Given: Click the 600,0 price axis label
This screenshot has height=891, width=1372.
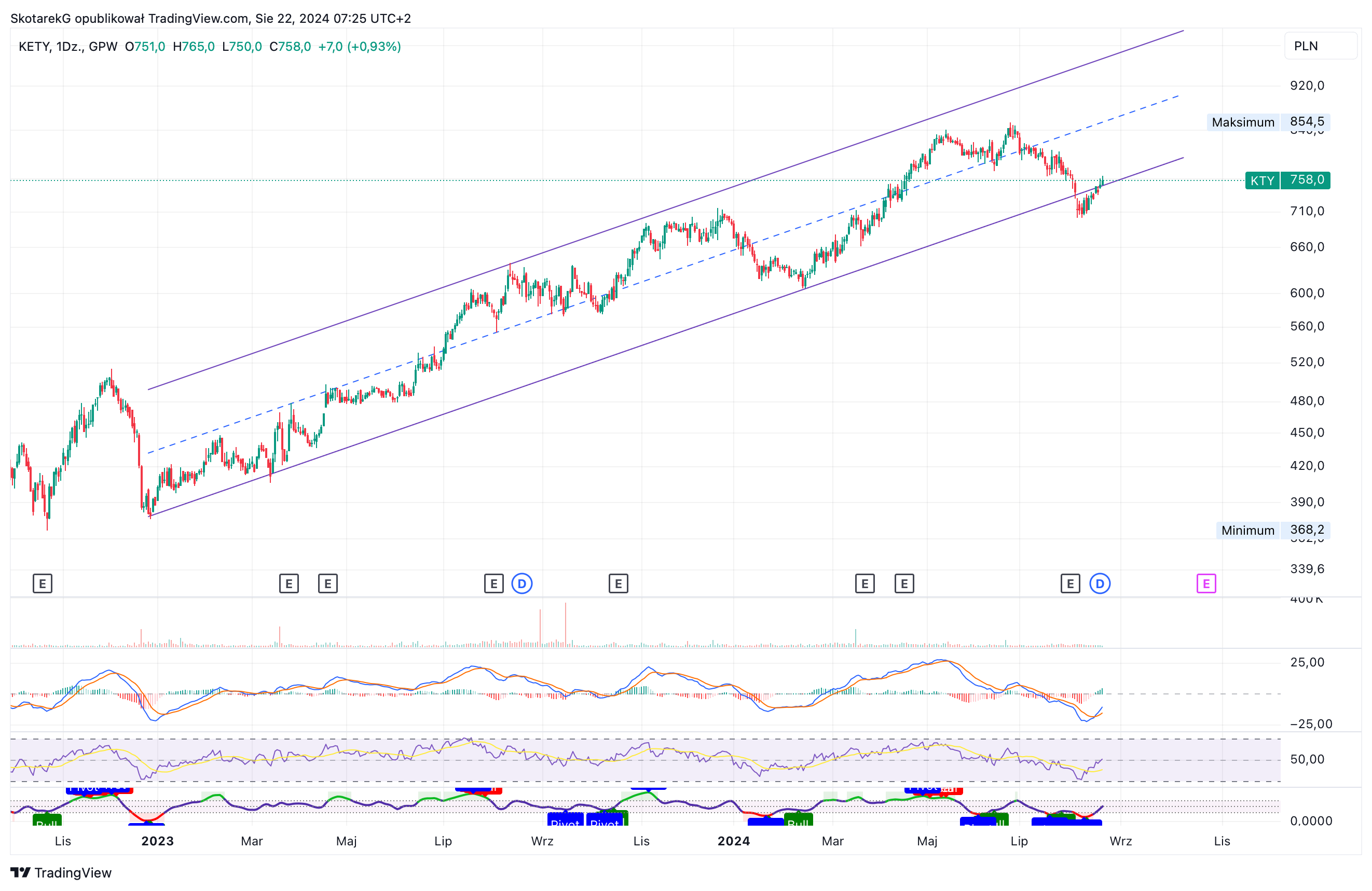Looking at the screenshot, I should [1307, 294].
